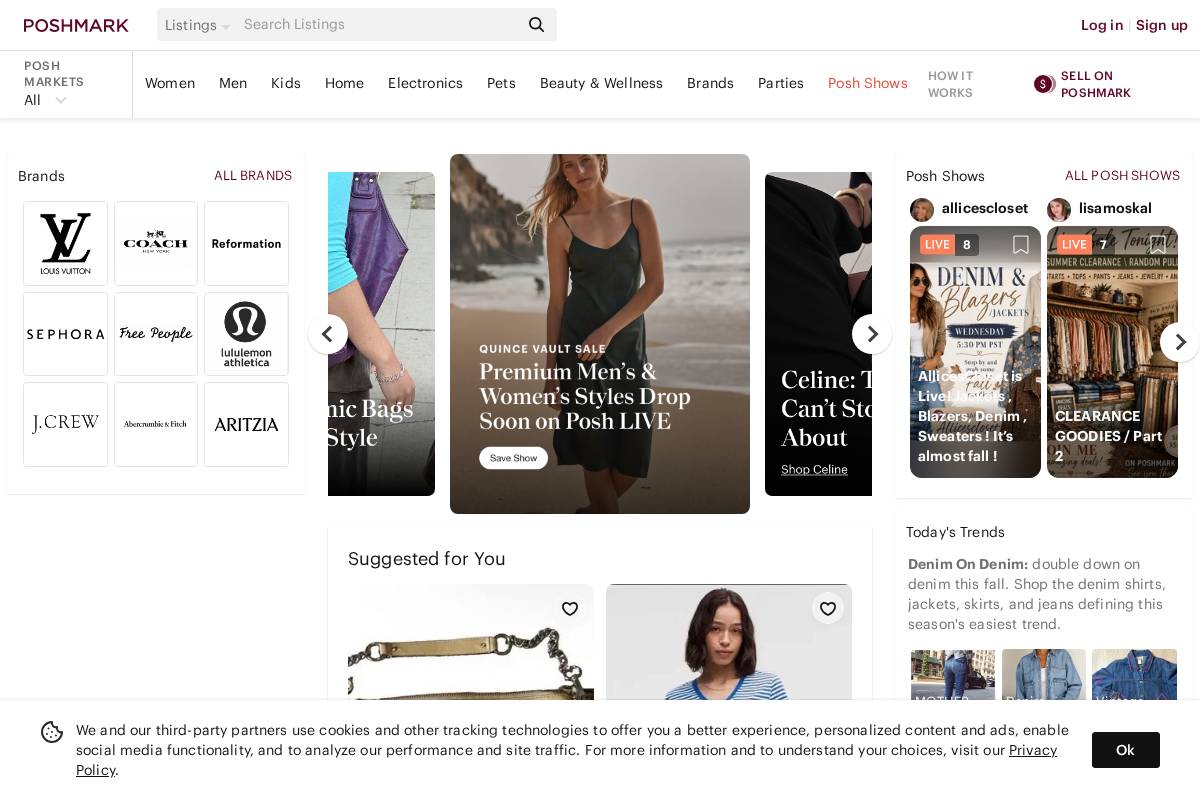Click Log in
This screenshot has height=800, width=1200.
coord(1102,25)
